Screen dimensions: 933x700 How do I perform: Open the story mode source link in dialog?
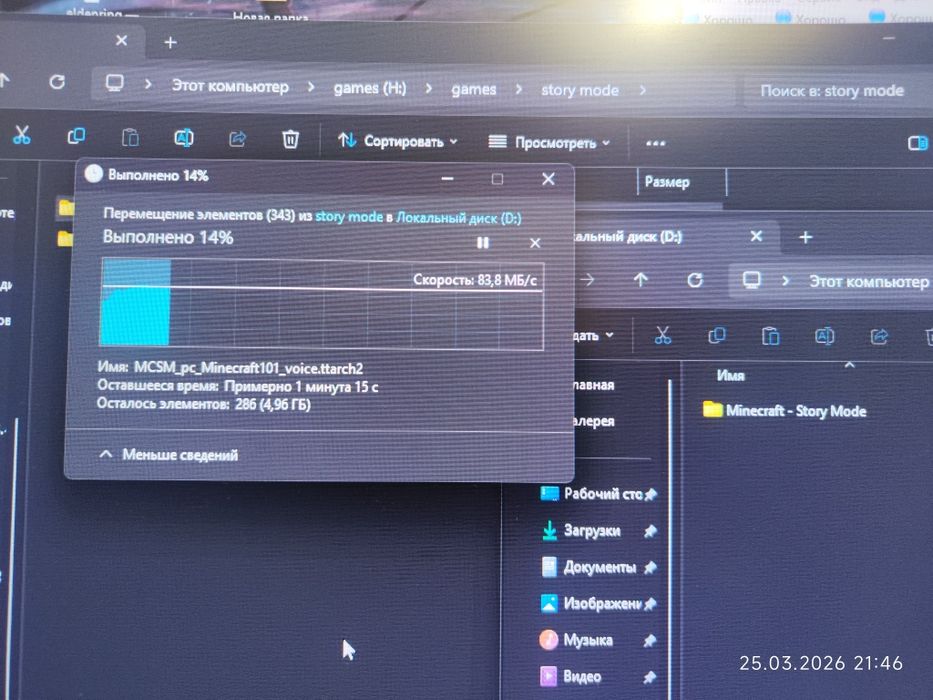349,217
